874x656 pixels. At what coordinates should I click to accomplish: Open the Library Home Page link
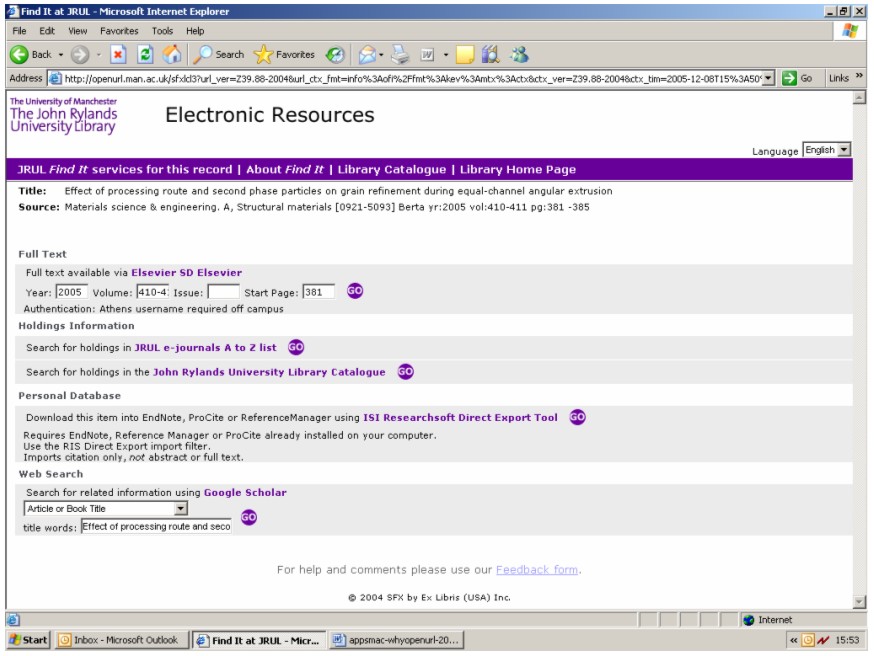tap(518, 169)
